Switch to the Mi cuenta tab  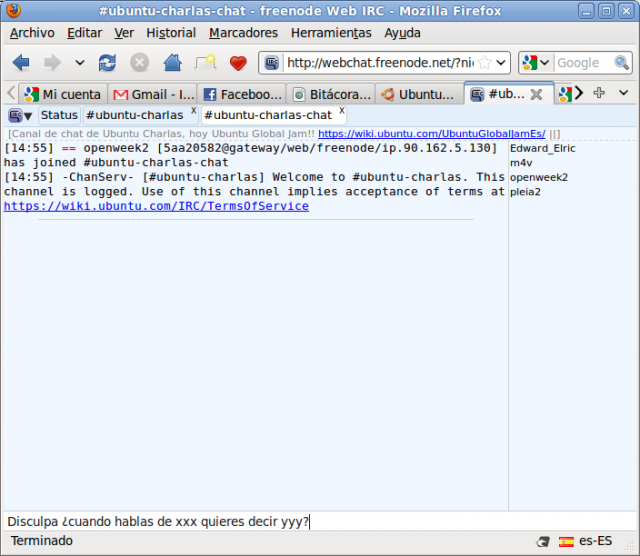coord(63,95)
